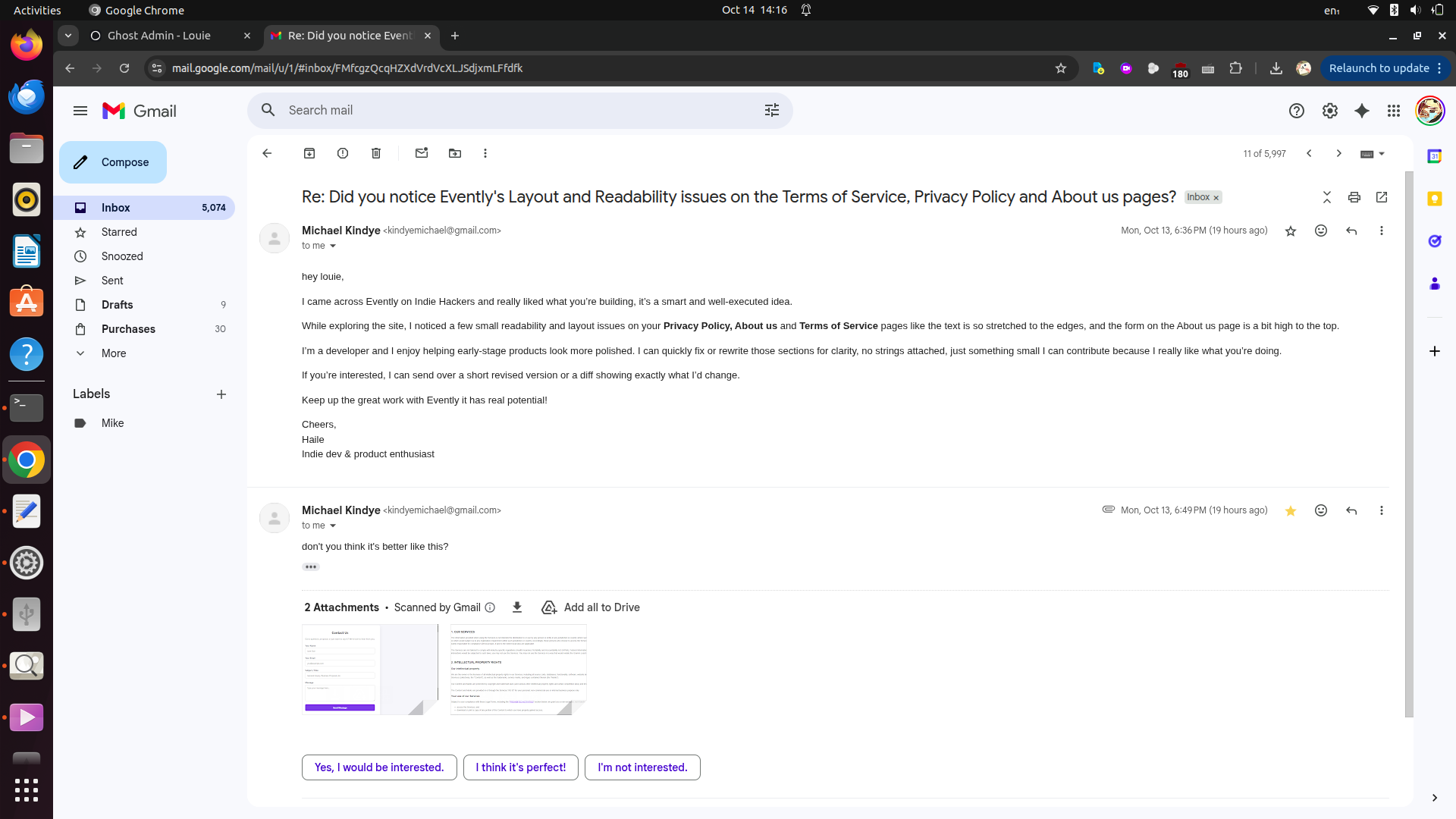Toggle the main menu hamburger sidebar

80,111
